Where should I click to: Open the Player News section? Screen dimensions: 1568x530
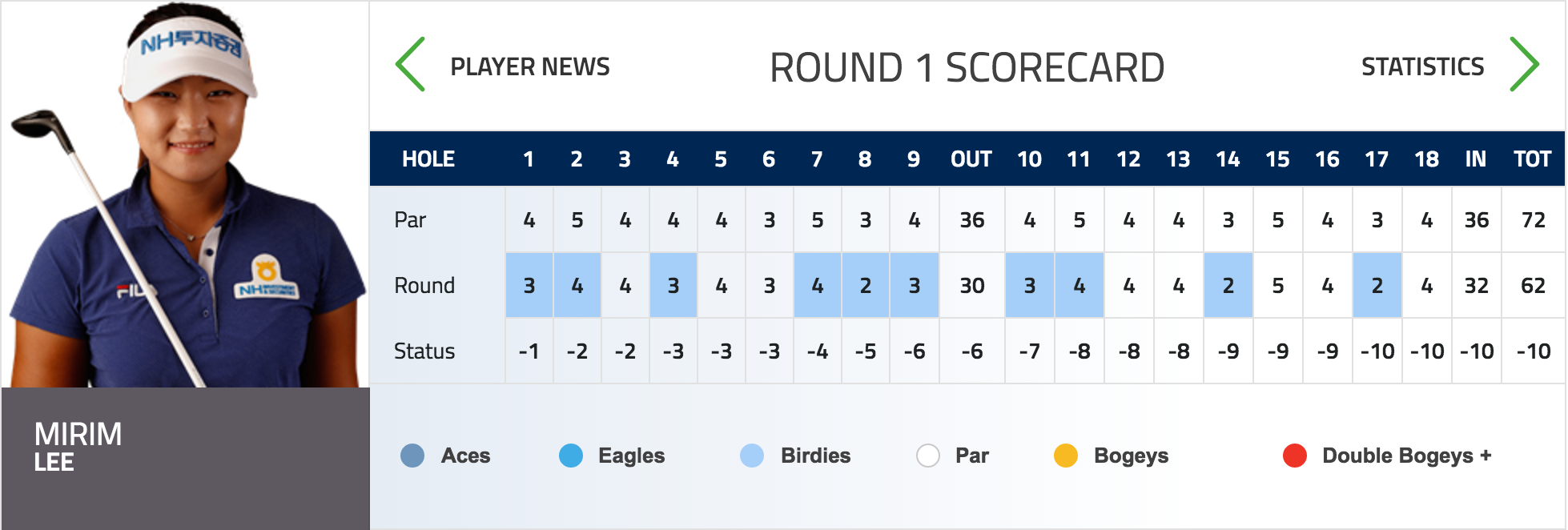530,66
